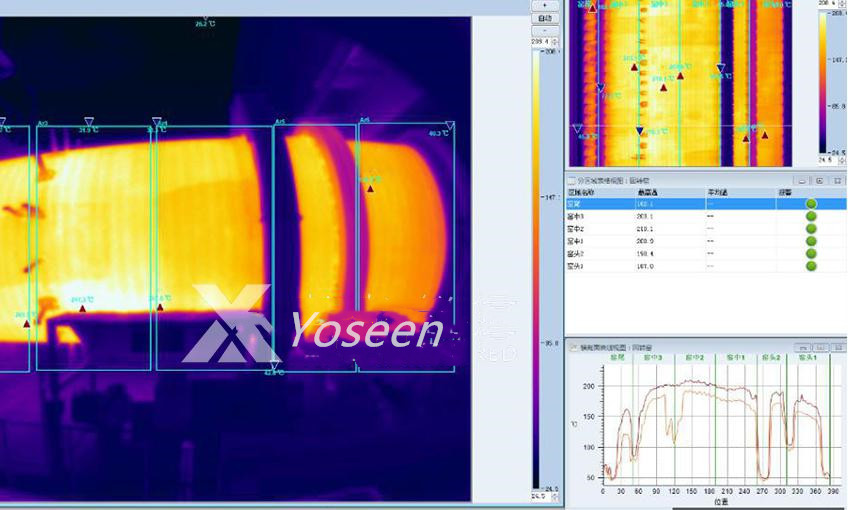The image size is (848, 510).
Task: Select the 窑中1 row in the region table
Action: (706, 241)
